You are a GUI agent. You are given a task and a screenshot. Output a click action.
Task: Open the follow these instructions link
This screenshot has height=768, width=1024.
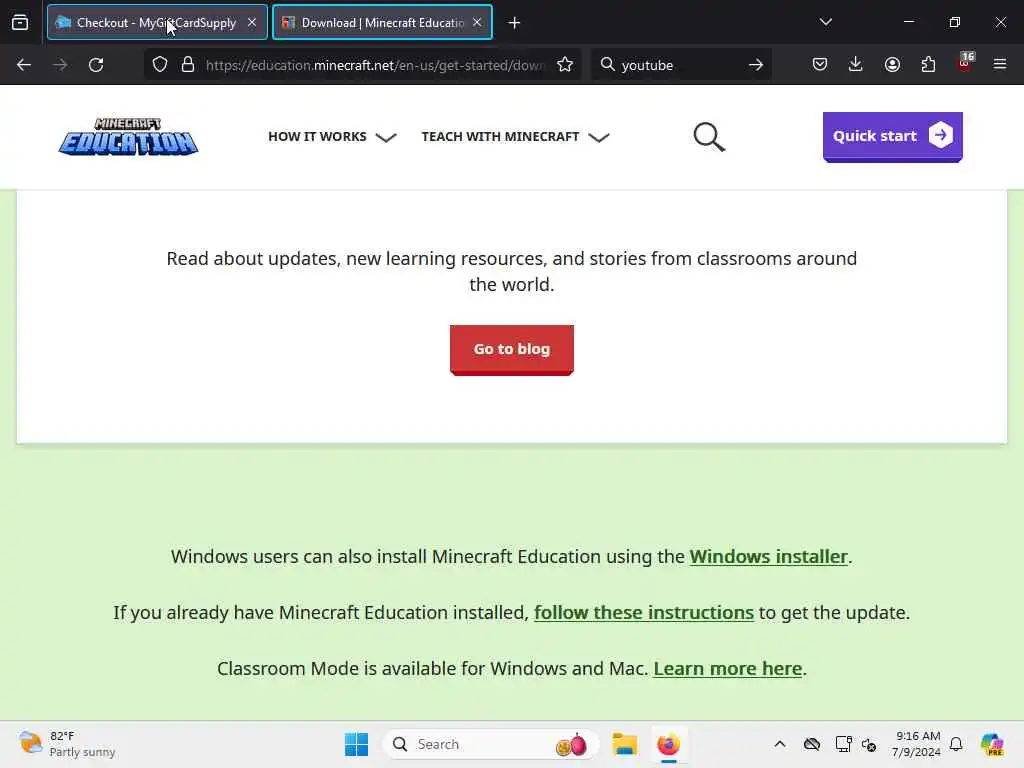643,613
